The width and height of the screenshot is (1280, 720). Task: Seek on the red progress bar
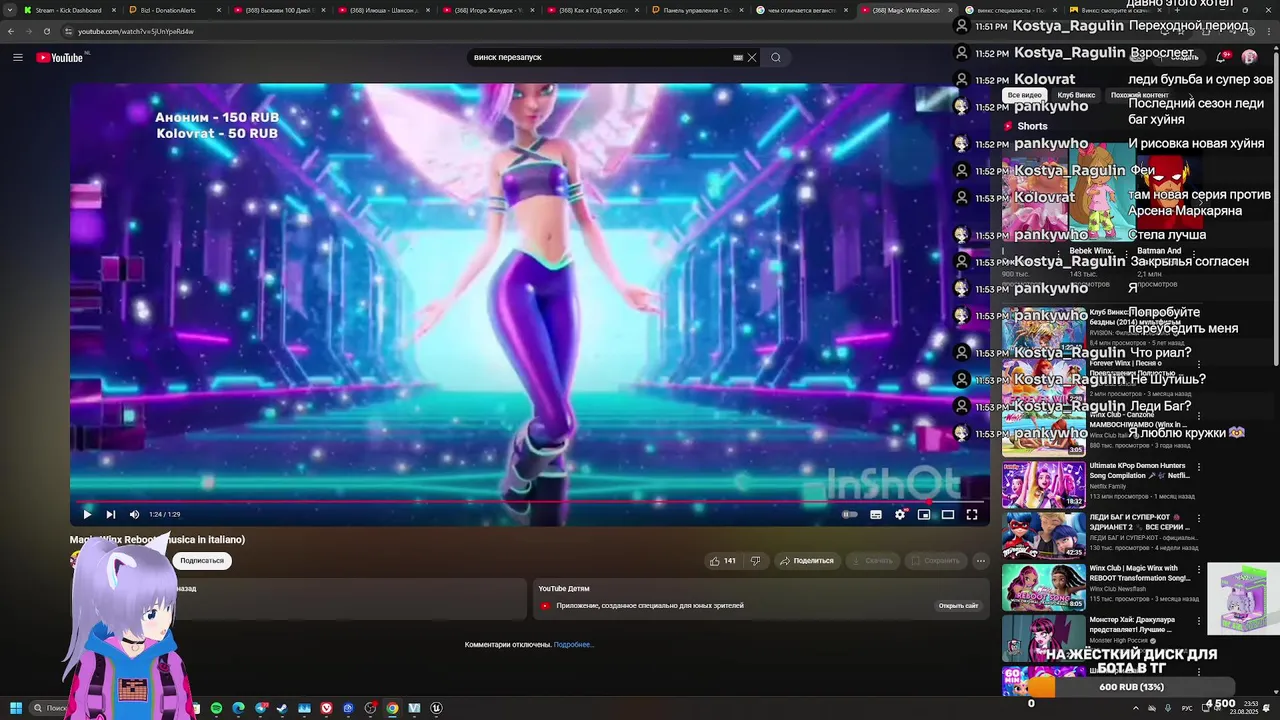tap(530, 501)
